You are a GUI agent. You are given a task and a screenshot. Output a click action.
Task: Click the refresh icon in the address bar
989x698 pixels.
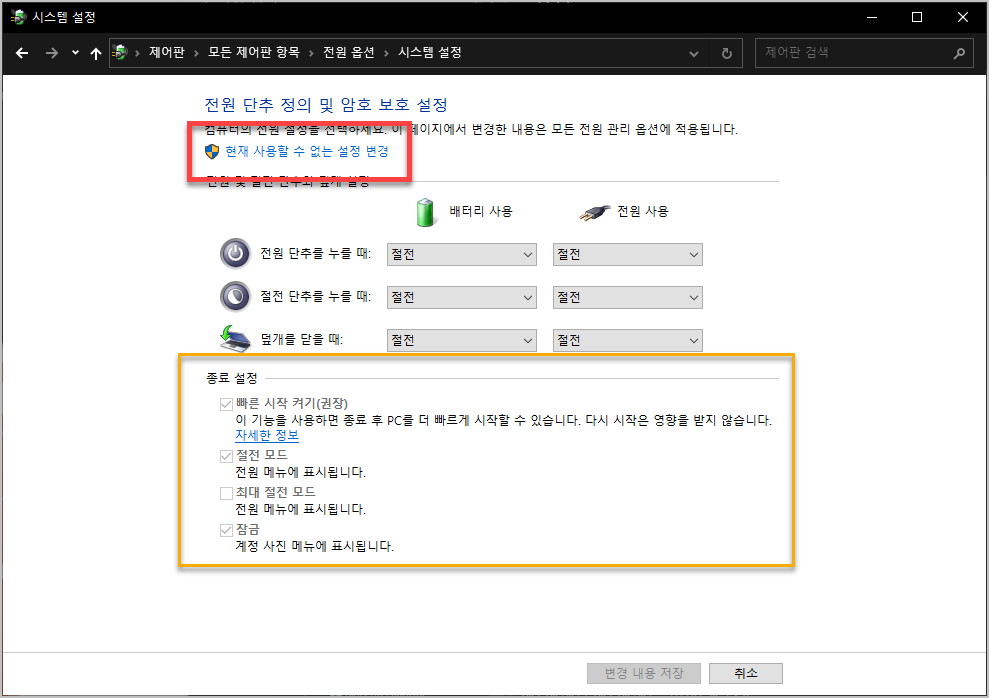pos(727,52)
